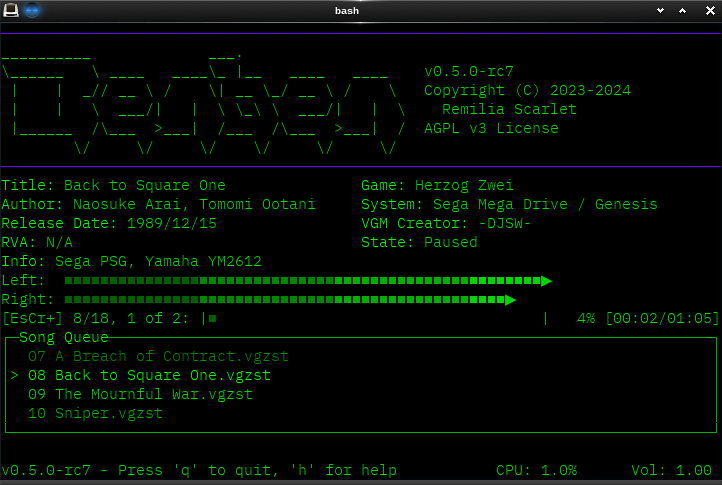Viewport: 722px width, 485px height.
Task: Click the ASCII art logo banner
Action: point(204,103)
